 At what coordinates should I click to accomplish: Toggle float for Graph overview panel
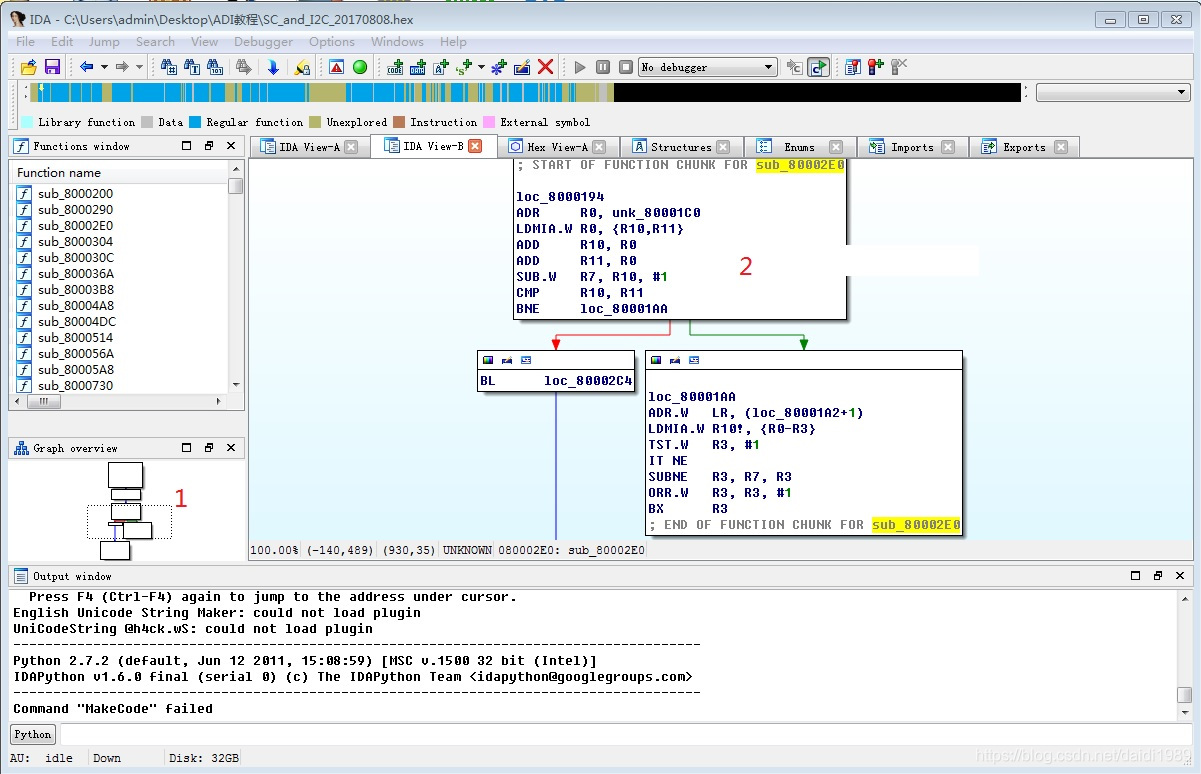209,448
